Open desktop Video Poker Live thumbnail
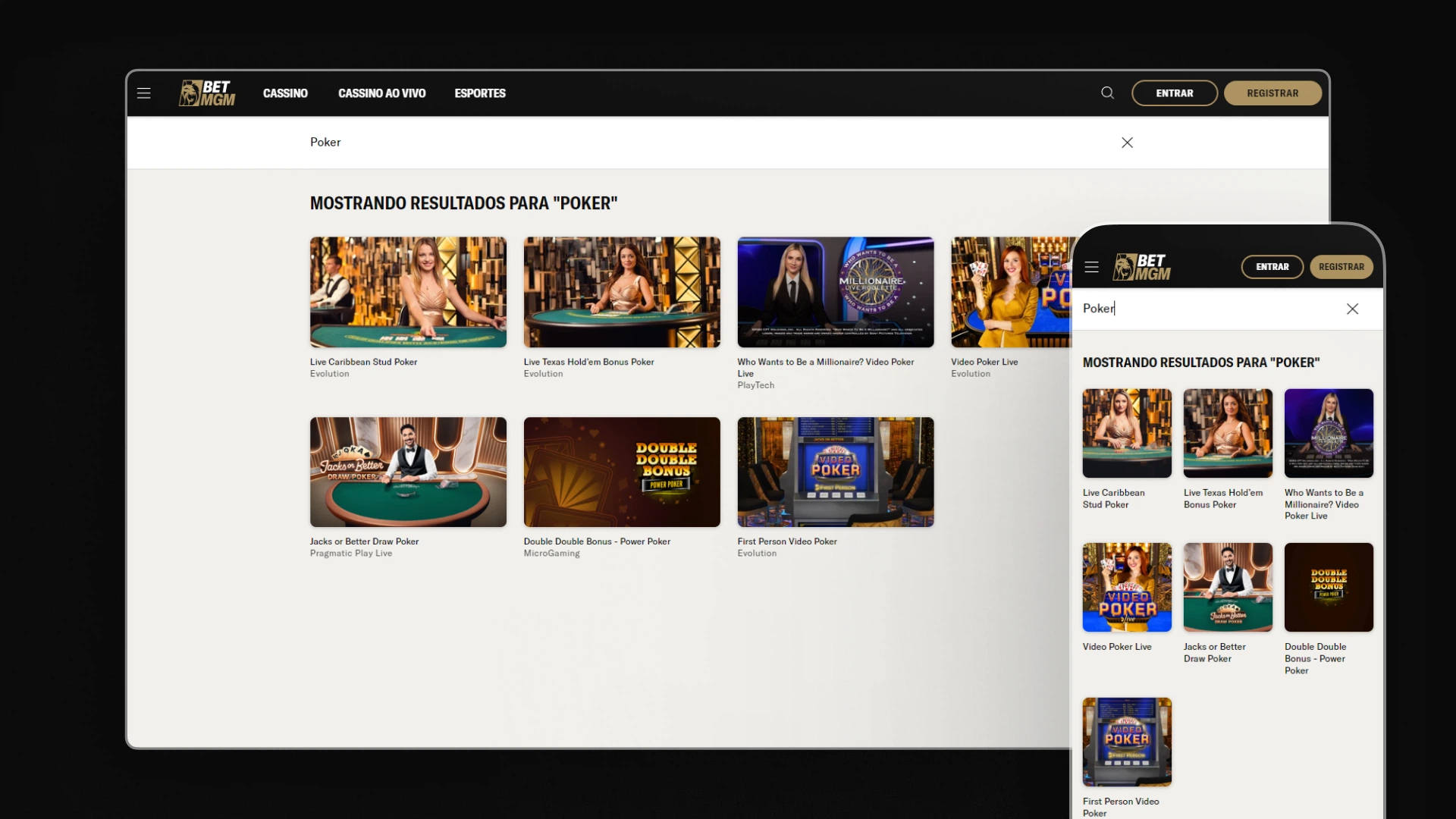This screenshot has width=1456, height=819. click(x=1012, y=292)
